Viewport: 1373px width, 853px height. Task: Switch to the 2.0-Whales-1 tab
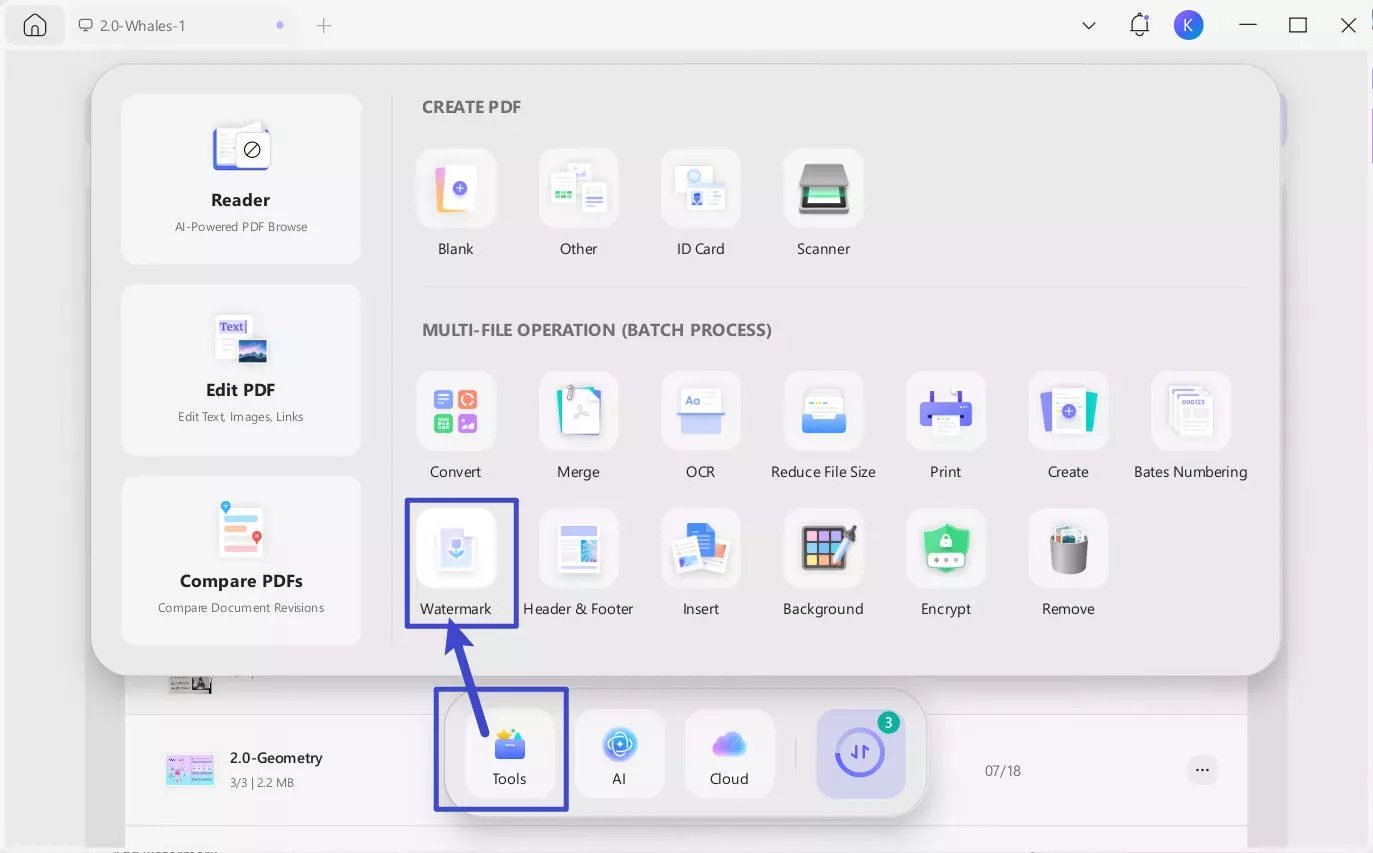tap(180, 26)
